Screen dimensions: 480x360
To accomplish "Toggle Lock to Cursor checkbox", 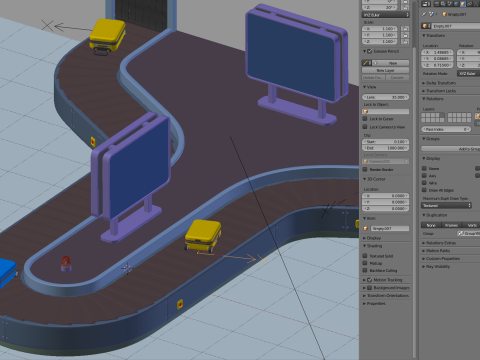I will click(365, 119).
